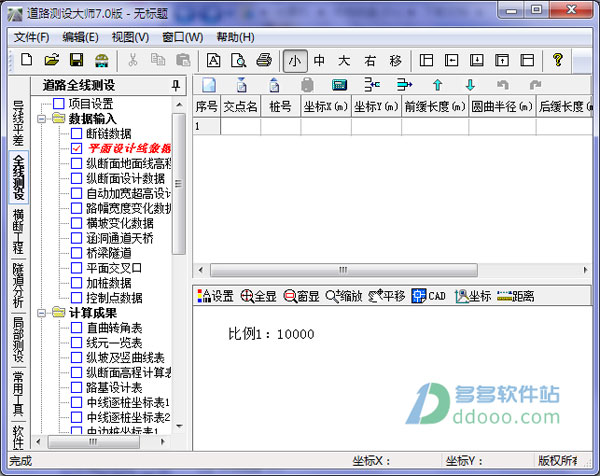Viewport: 600px width, 476px height.
Task: Select the 缩放 zoom tool
Action: click(344, 296)
